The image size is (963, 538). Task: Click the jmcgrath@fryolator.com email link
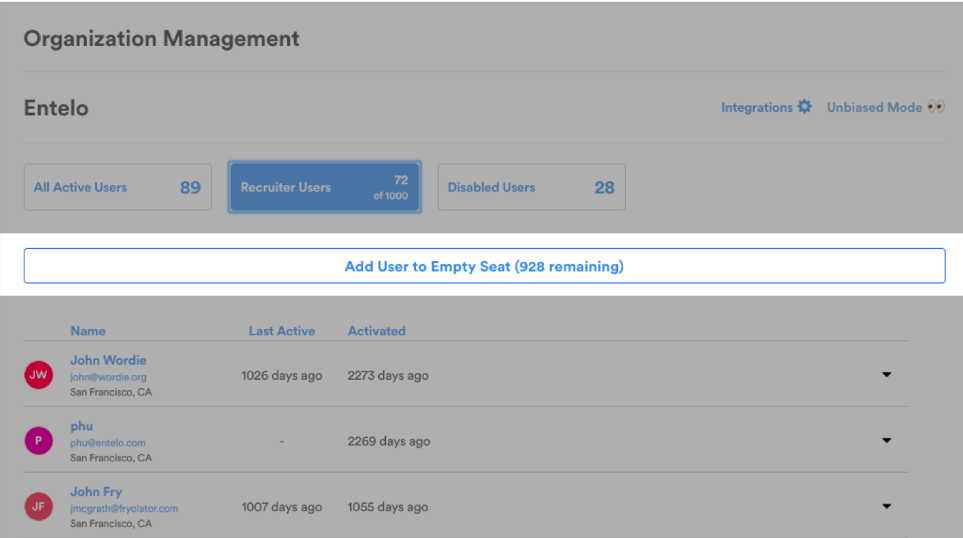[124, 509]
